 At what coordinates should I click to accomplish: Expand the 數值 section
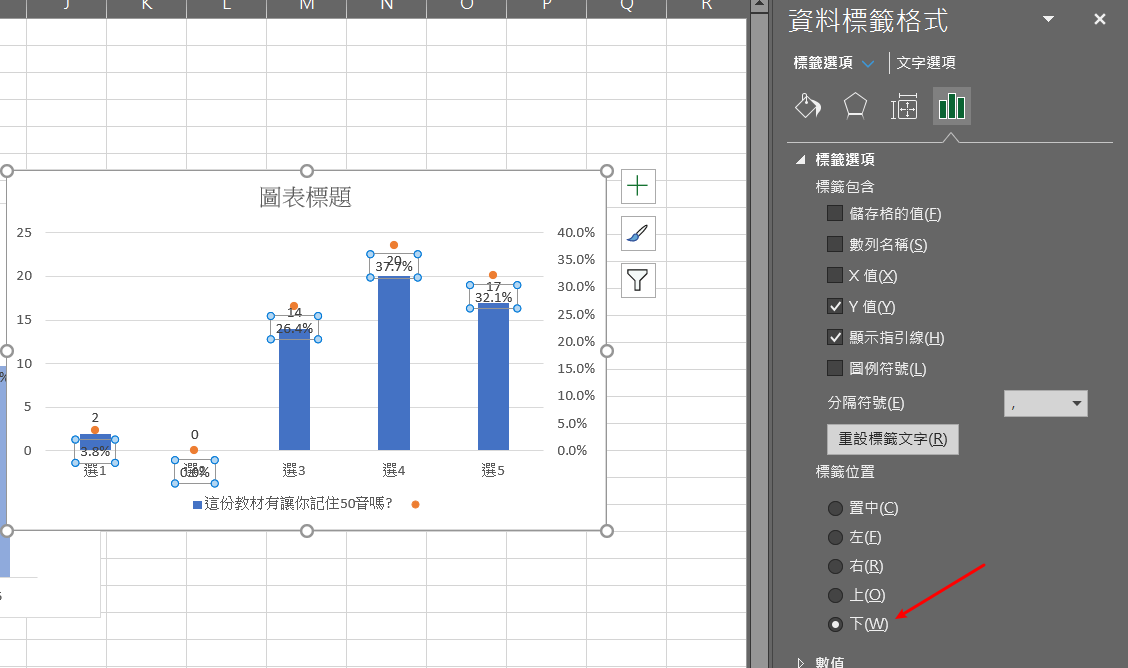(x=801, y=661)
